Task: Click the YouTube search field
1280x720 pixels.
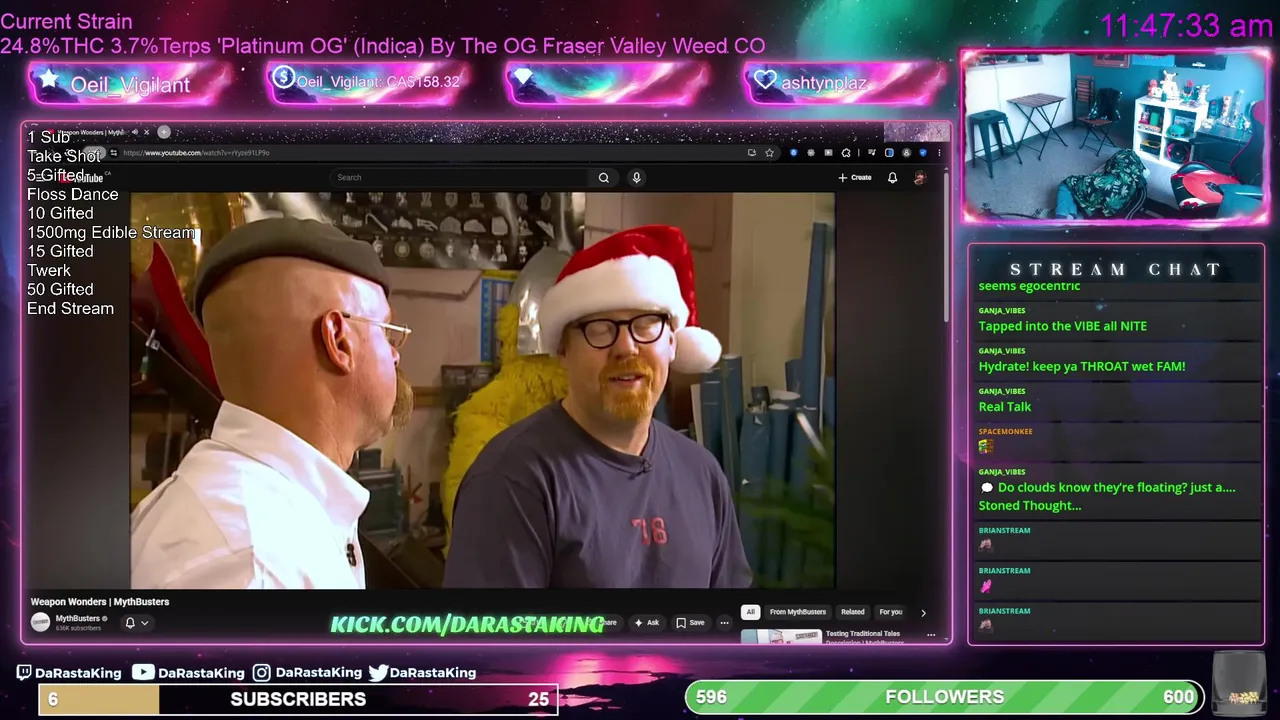Action: (x=460, y=177)
